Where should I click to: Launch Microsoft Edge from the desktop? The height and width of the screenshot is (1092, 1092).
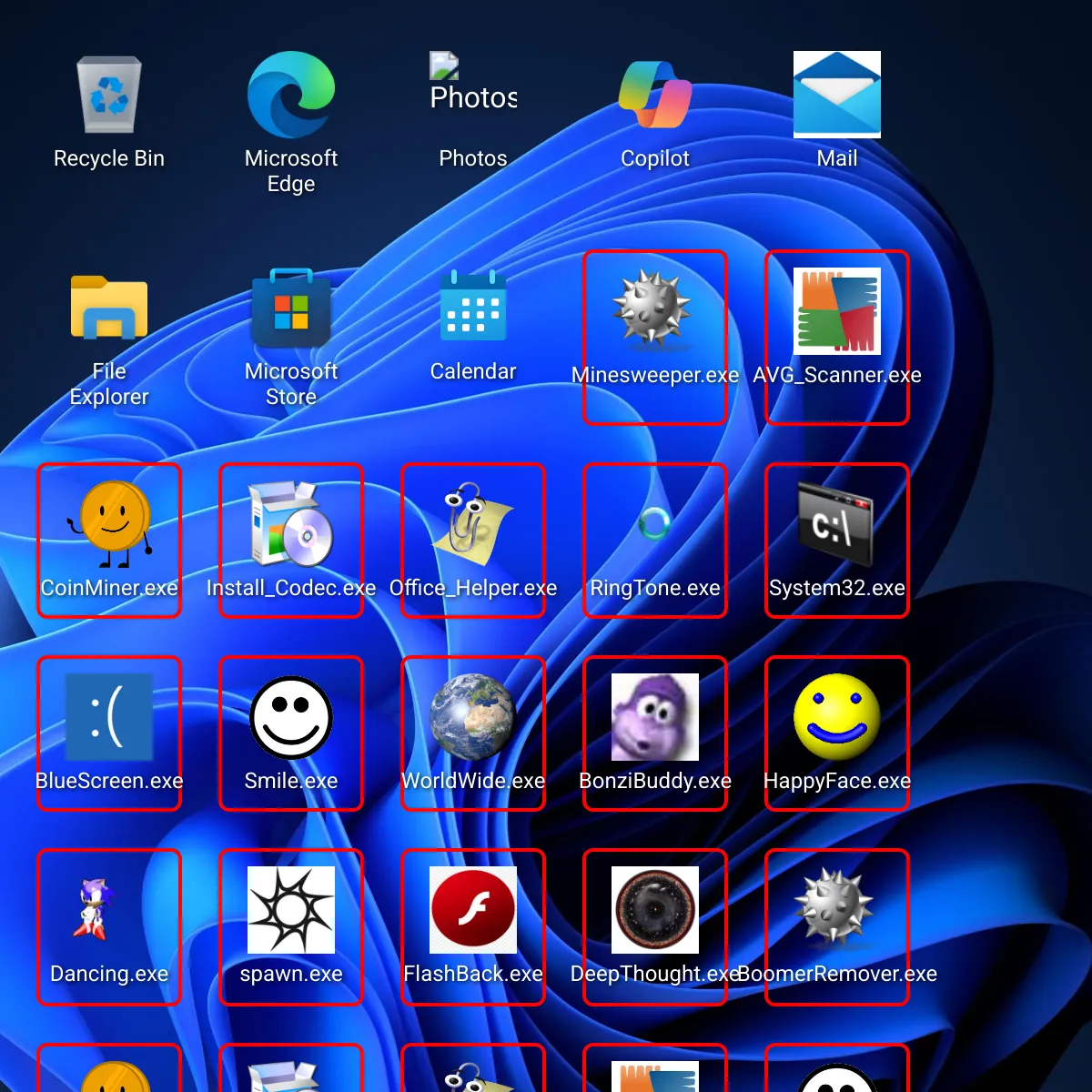[291, 95]
